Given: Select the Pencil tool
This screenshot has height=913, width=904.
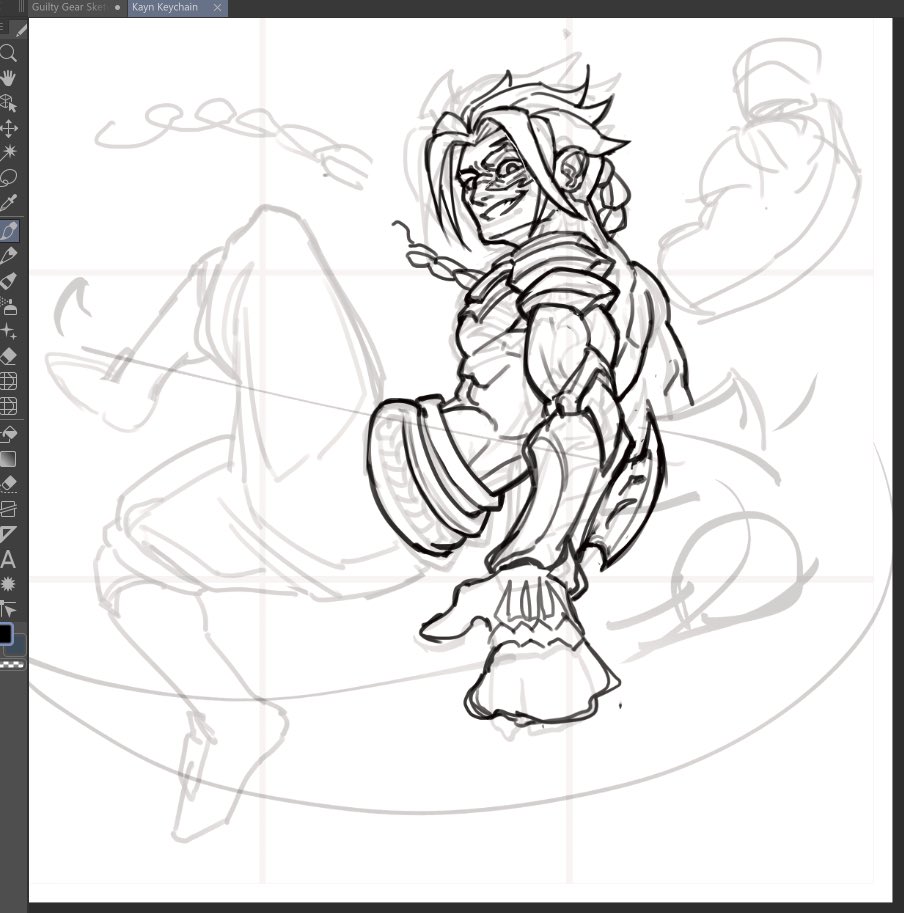Looking at the screenshot, I should tap(8, 256).
